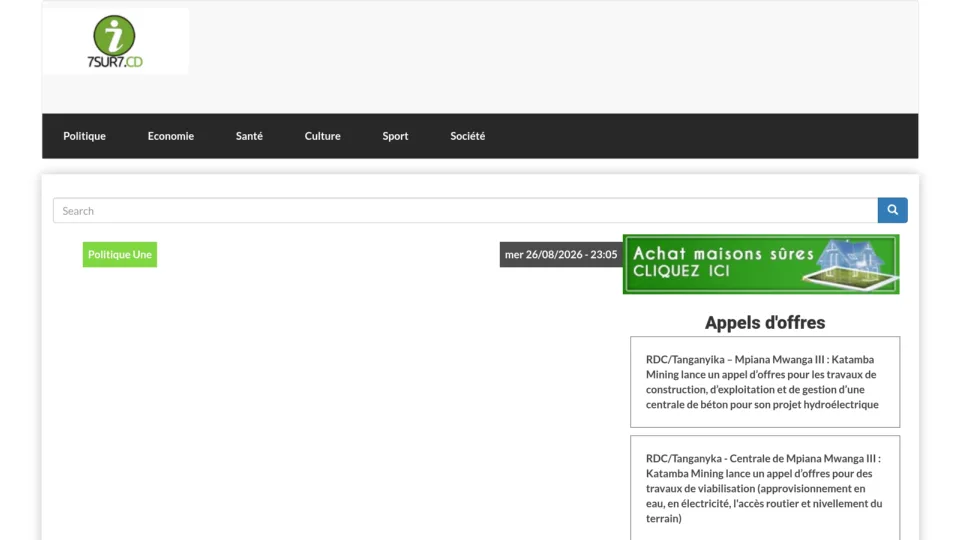
Task: Open the Société section
Action: click(x=468, y=136)
